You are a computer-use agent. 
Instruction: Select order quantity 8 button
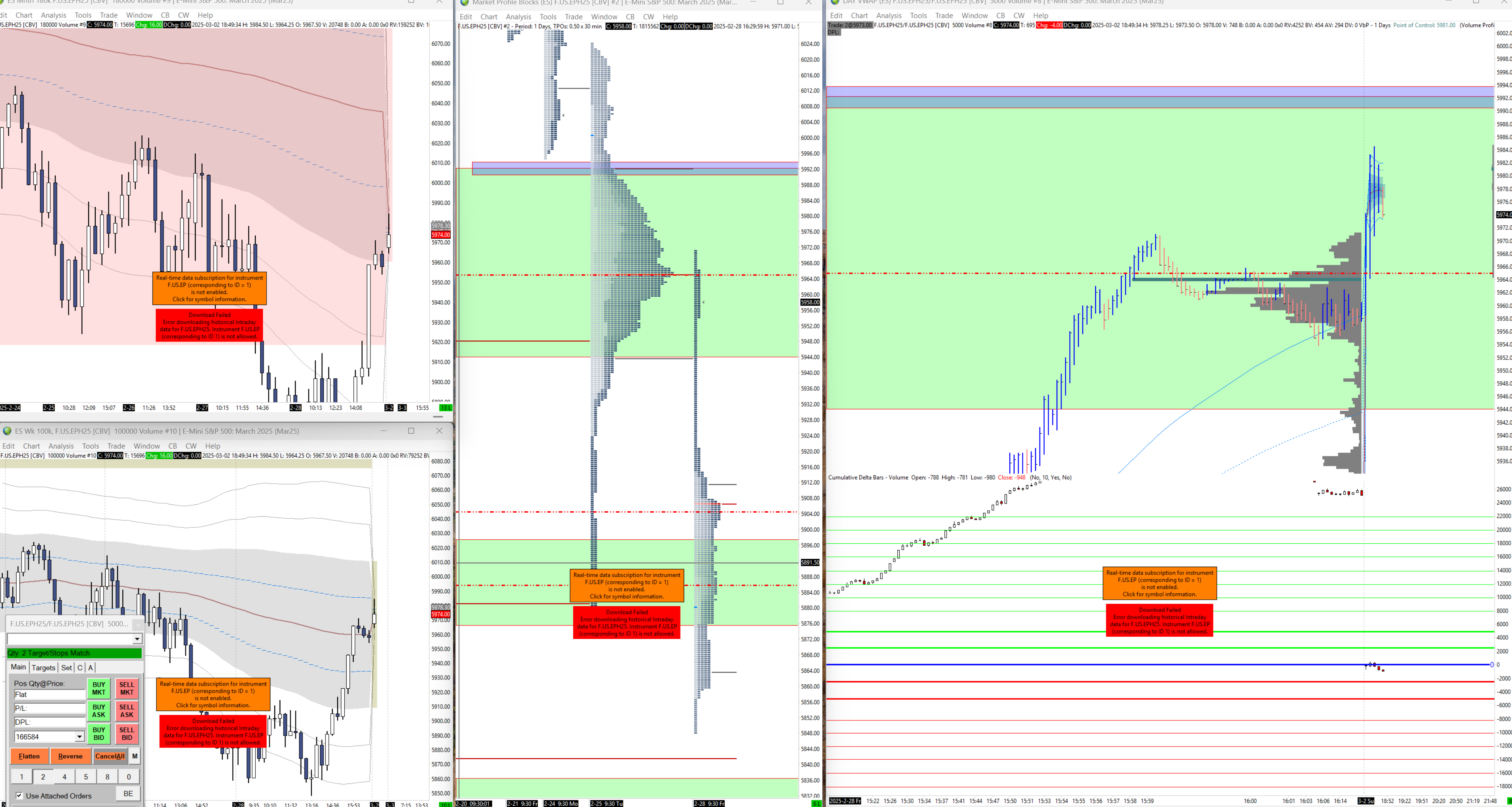107,777
